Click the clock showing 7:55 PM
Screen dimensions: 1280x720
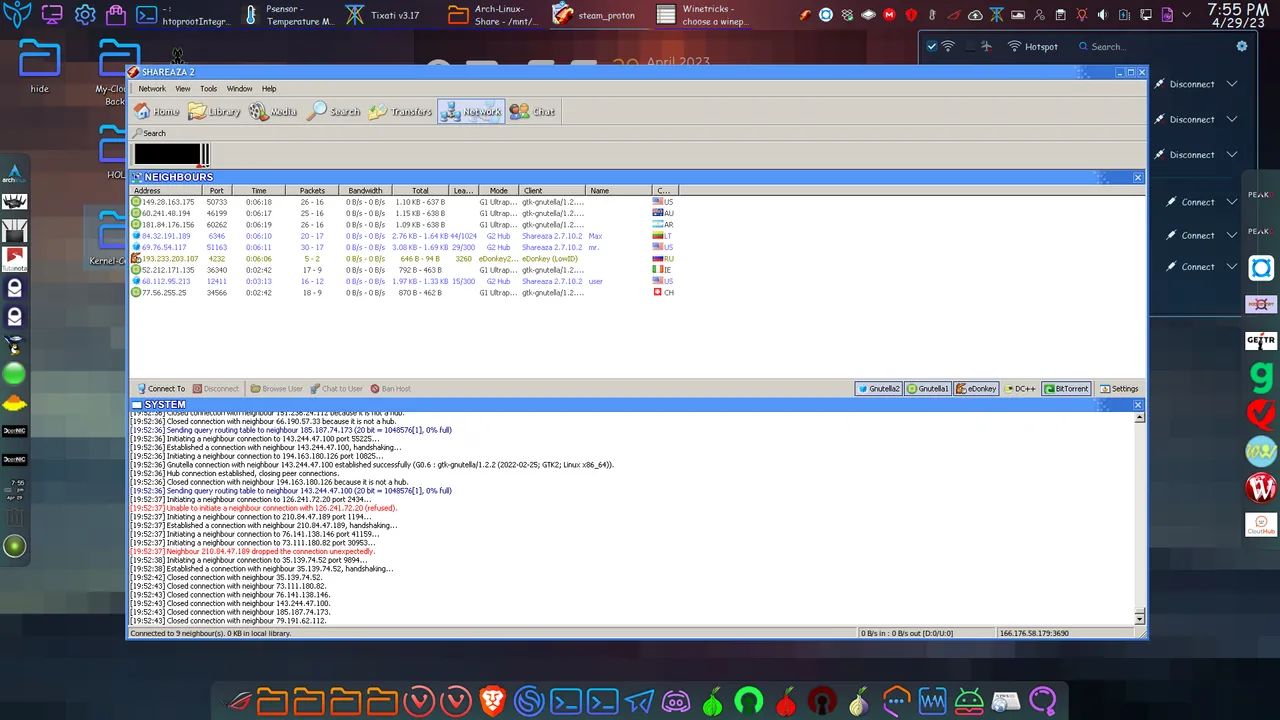point(1237,9)
